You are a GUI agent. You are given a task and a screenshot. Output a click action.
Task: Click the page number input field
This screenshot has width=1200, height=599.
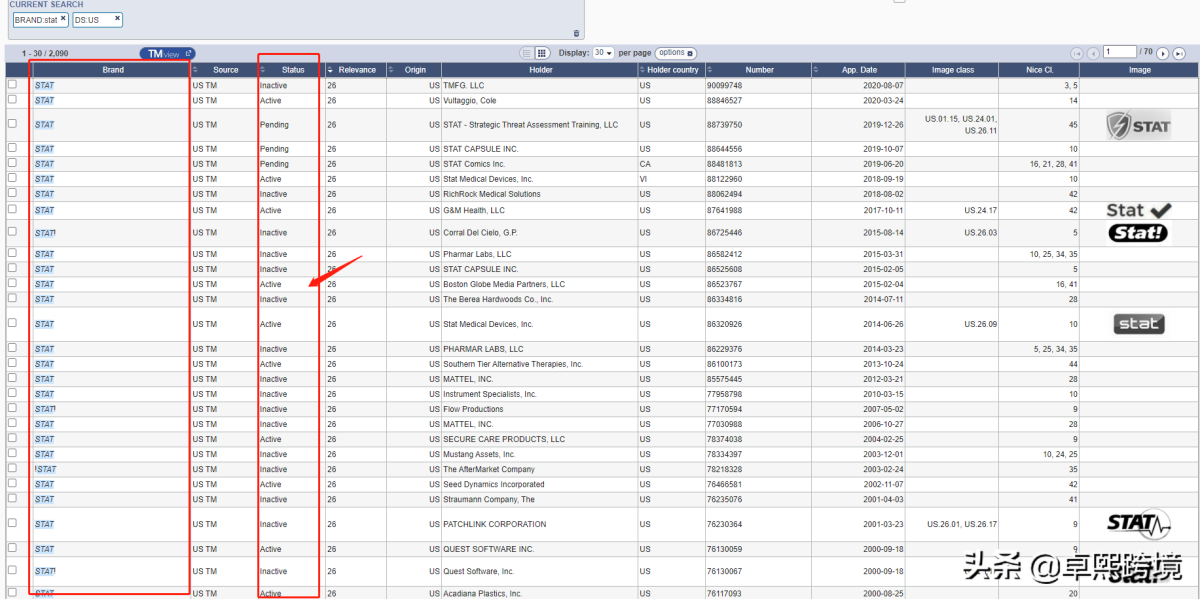(1120, 52)
